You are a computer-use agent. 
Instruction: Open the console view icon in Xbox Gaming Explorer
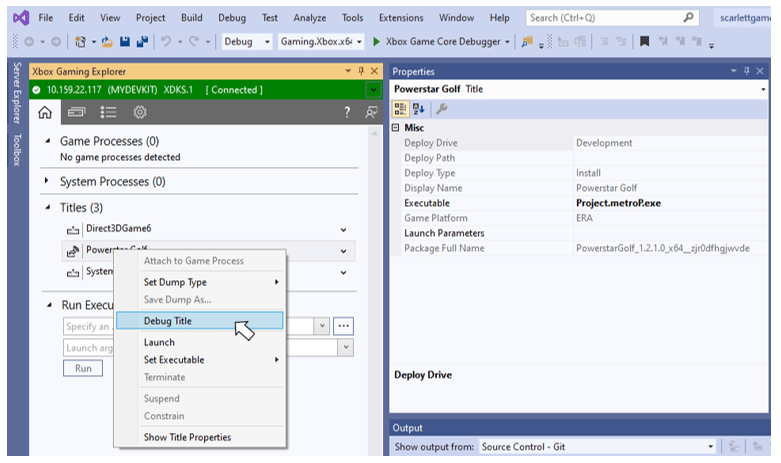(76, 113)
